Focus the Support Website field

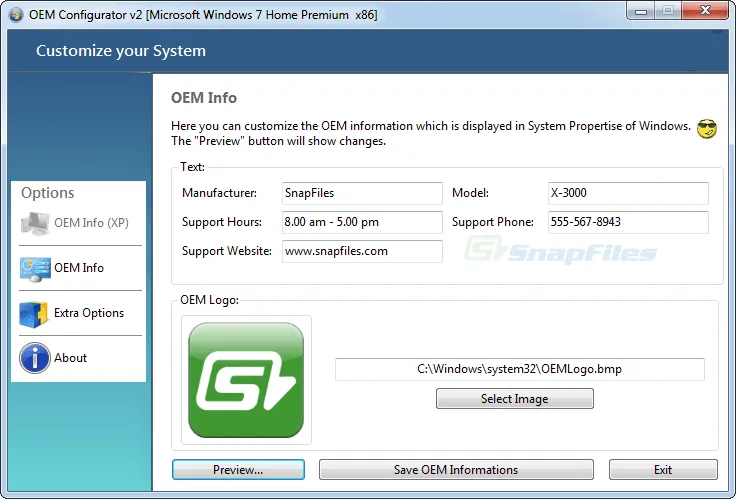(362, 251)
